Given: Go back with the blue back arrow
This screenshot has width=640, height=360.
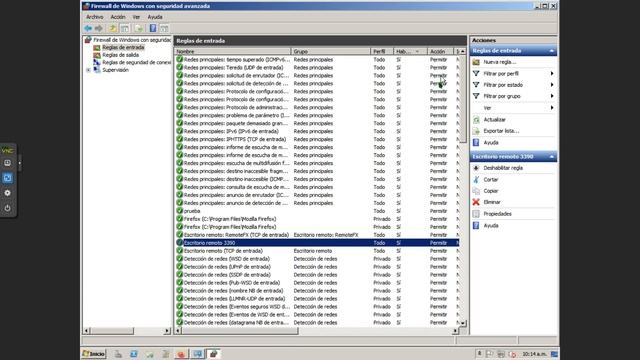Looking at the screenshot, I should 88,28.
